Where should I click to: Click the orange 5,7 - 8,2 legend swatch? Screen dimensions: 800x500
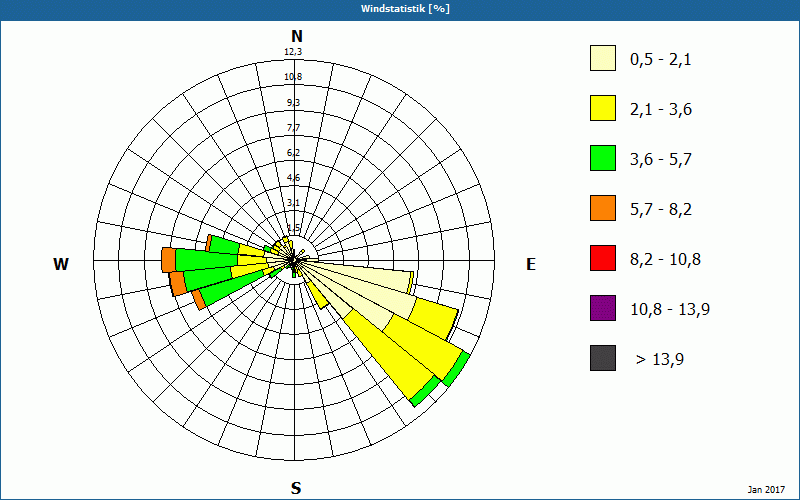tap(603, 208)
